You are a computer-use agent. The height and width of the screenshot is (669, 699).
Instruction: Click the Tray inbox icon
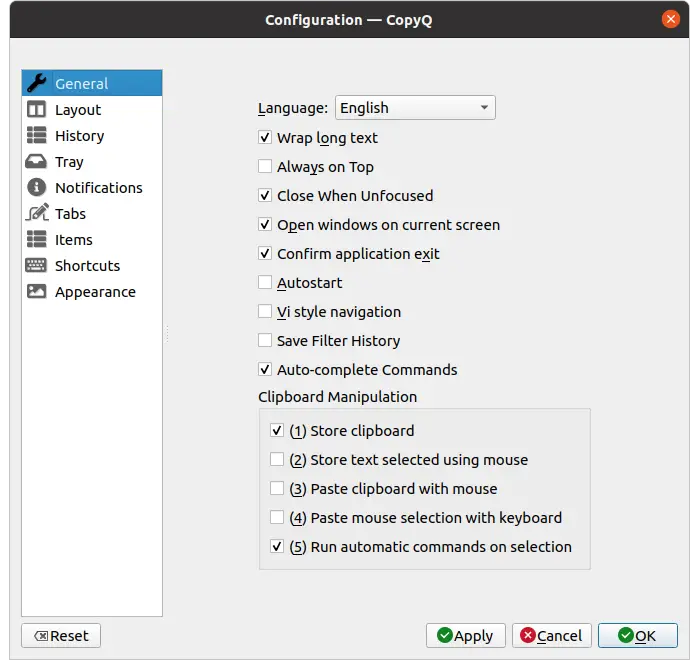(x=36, y=162)
